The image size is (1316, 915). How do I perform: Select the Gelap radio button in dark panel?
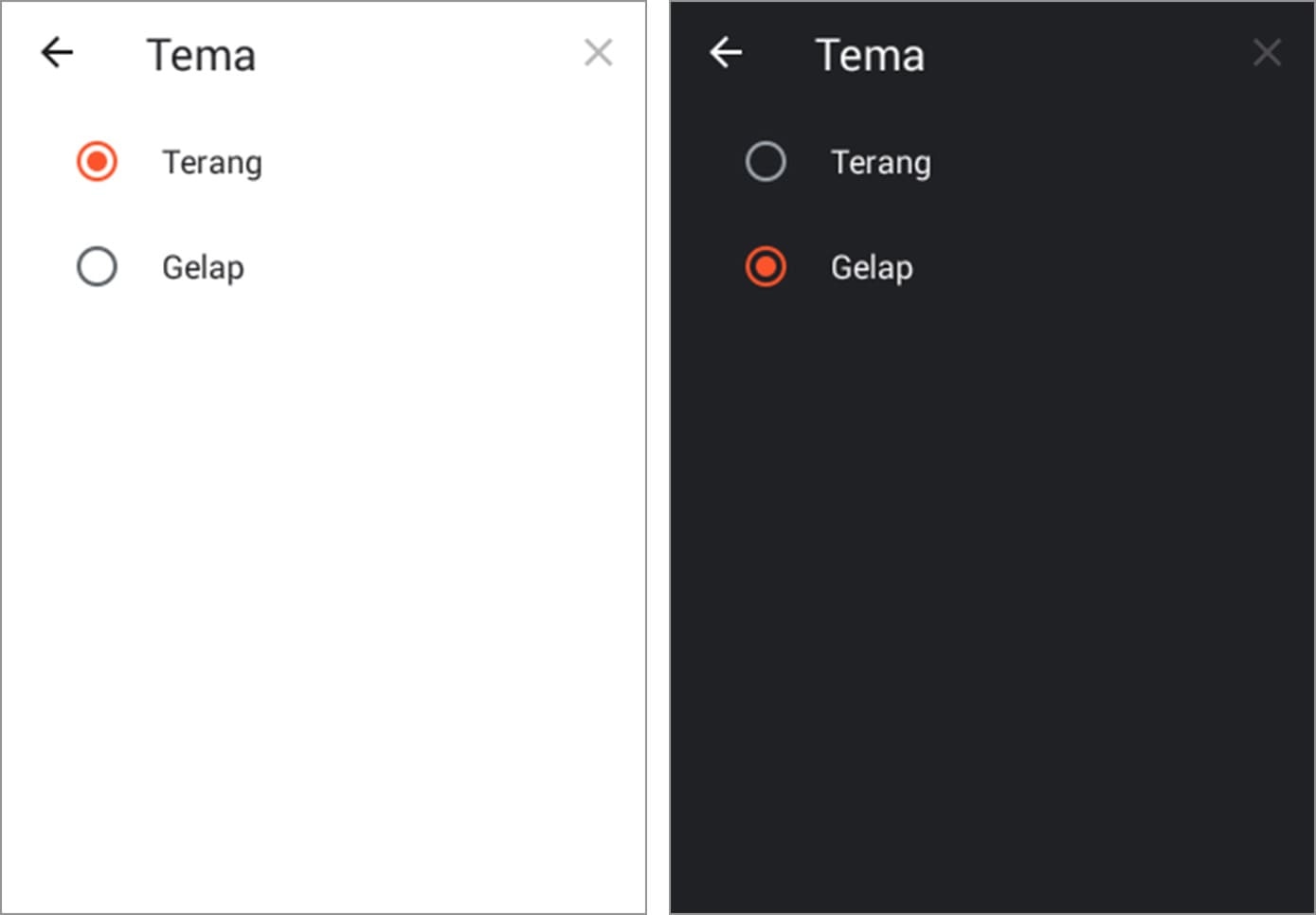(766, 267)
